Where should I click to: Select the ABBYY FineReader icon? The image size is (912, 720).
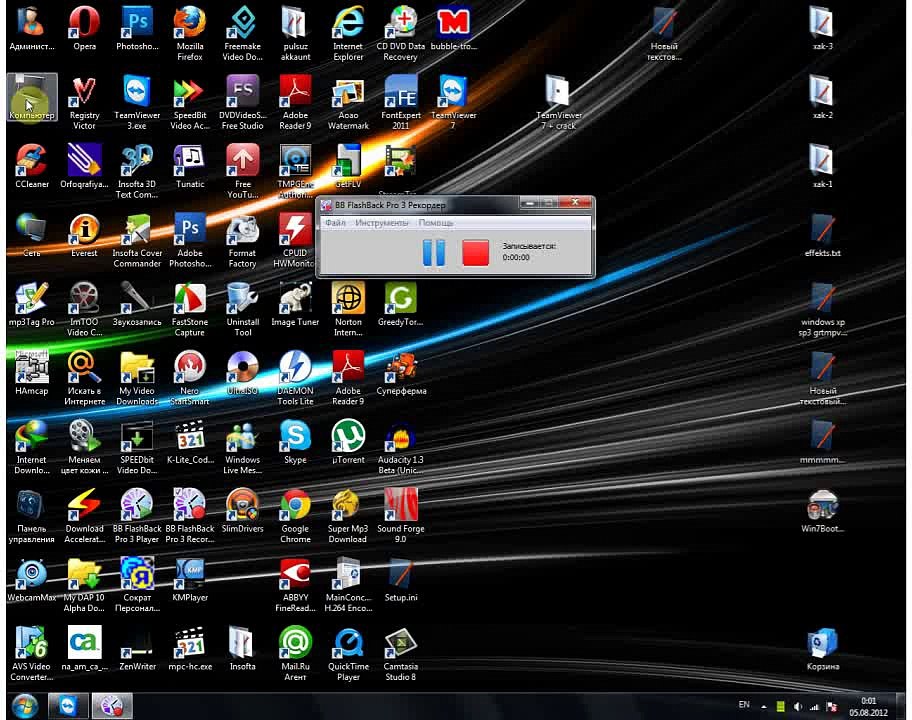(295, 584)
